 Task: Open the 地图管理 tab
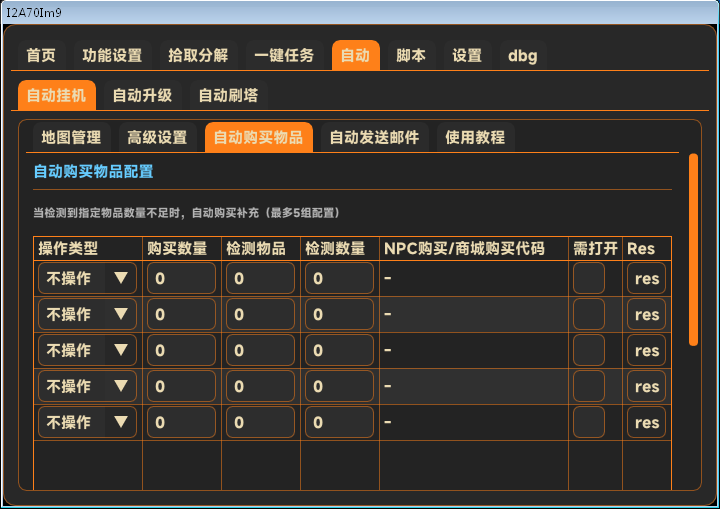point(71,137)
